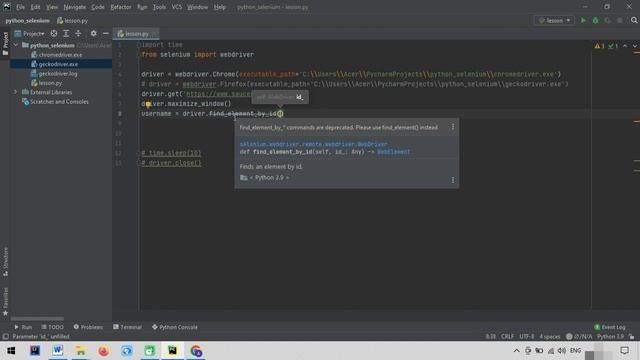This screenshot has height=360, width=640.
Task: Go to previous highlighted error arrow
Action: click(625, 46)
